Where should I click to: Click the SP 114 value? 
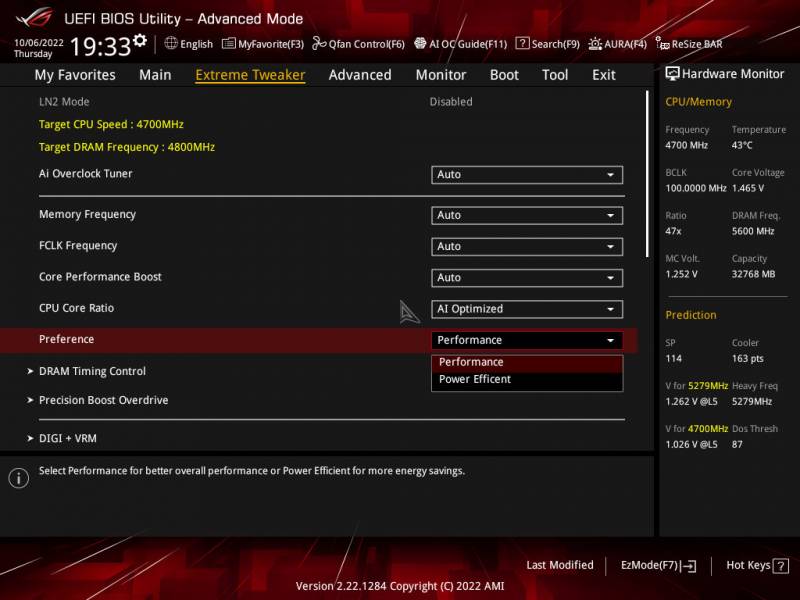[x=673, y=359]
